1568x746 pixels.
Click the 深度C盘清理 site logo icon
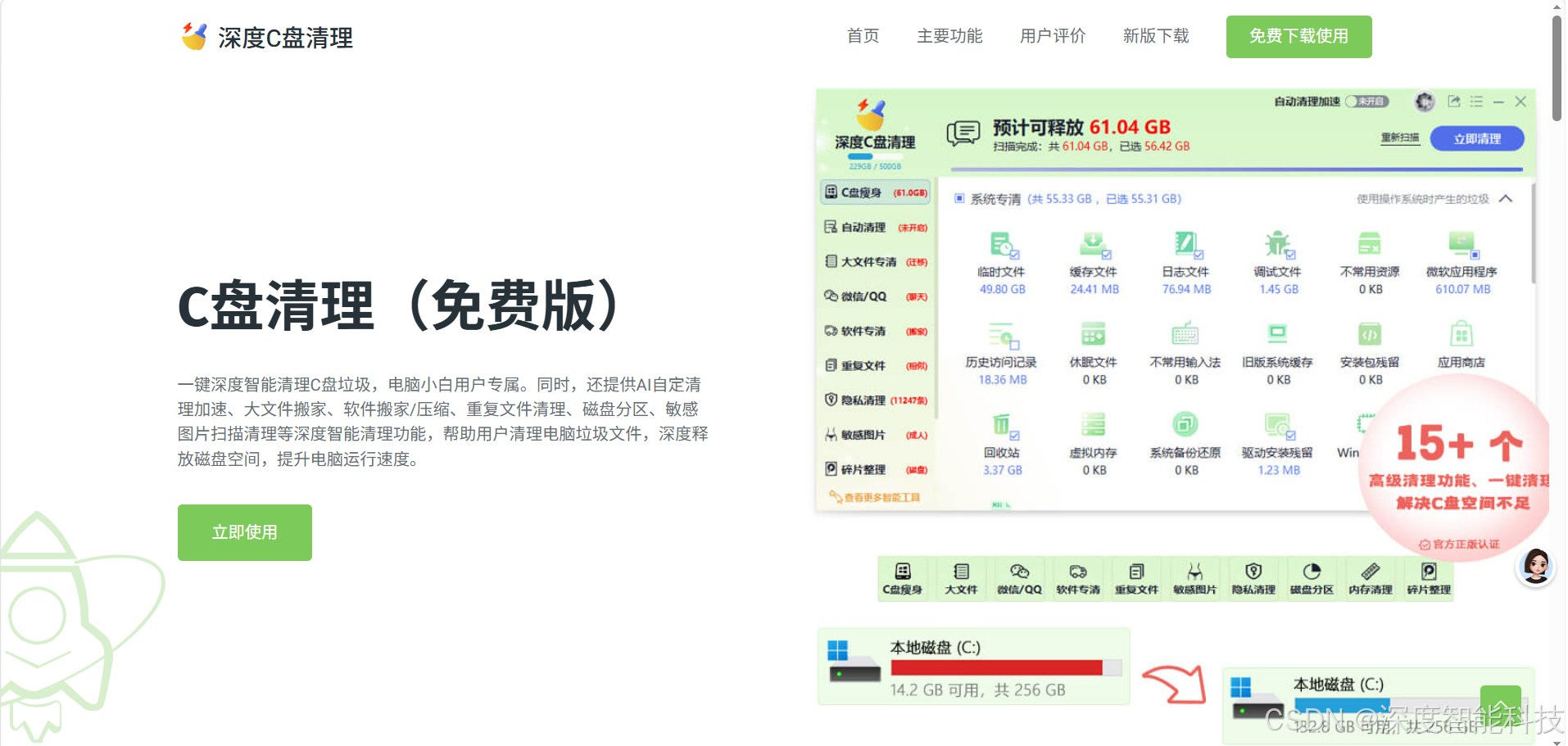pyautogui.click(x=194, y=36)
